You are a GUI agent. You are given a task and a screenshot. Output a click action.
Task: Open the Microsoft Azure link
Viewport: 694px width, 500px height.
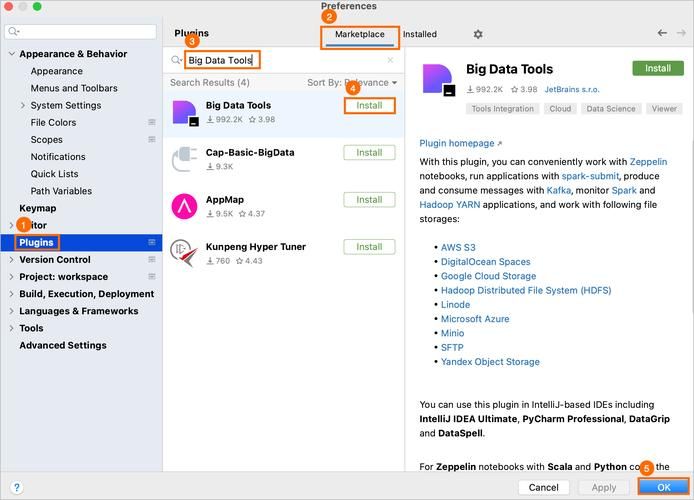475,319
